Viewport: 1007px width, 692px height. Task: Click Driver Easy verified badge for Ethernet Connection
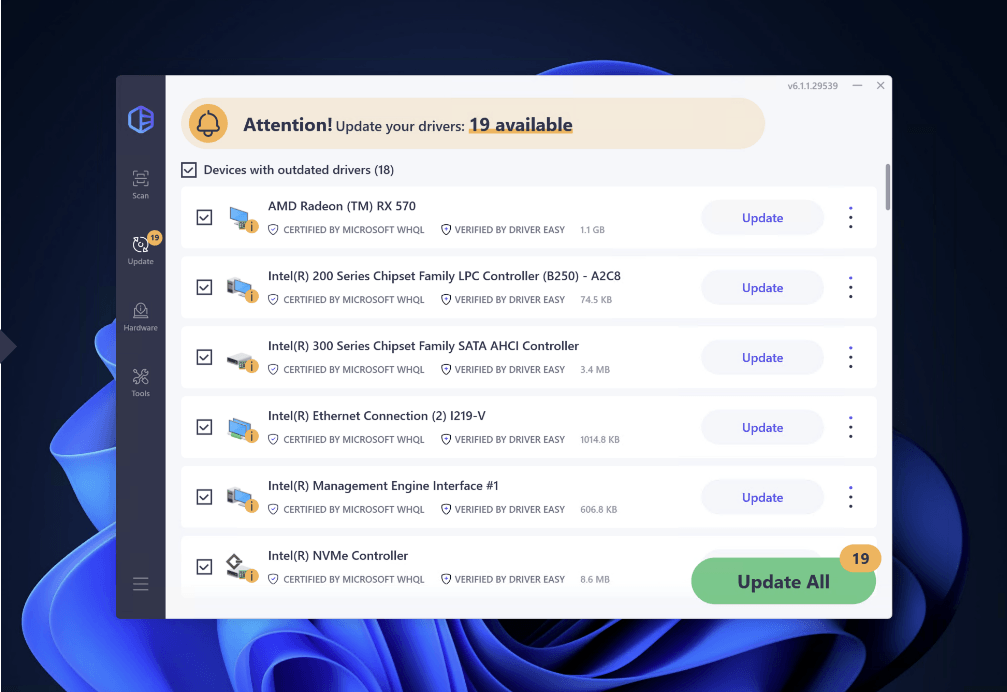(x=503, y=440)
